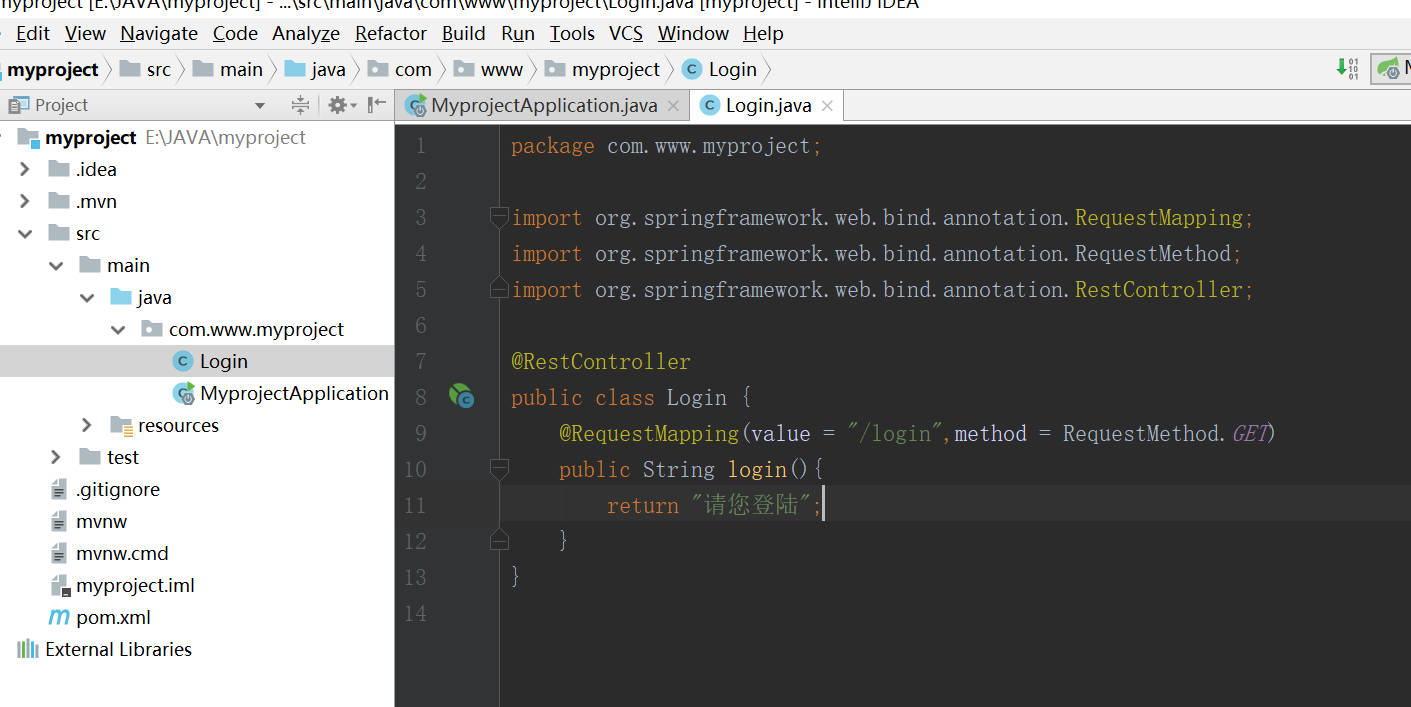Fold the import block at line 3
This screenshot has height=707, width=1411.
point(499,216)
